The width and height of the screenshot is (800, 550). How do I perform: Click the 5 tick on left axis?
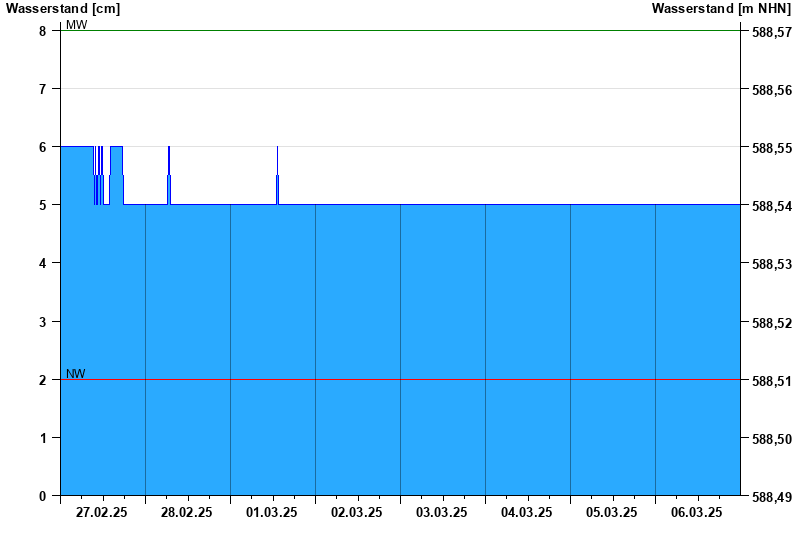click(x=43, y=205)
